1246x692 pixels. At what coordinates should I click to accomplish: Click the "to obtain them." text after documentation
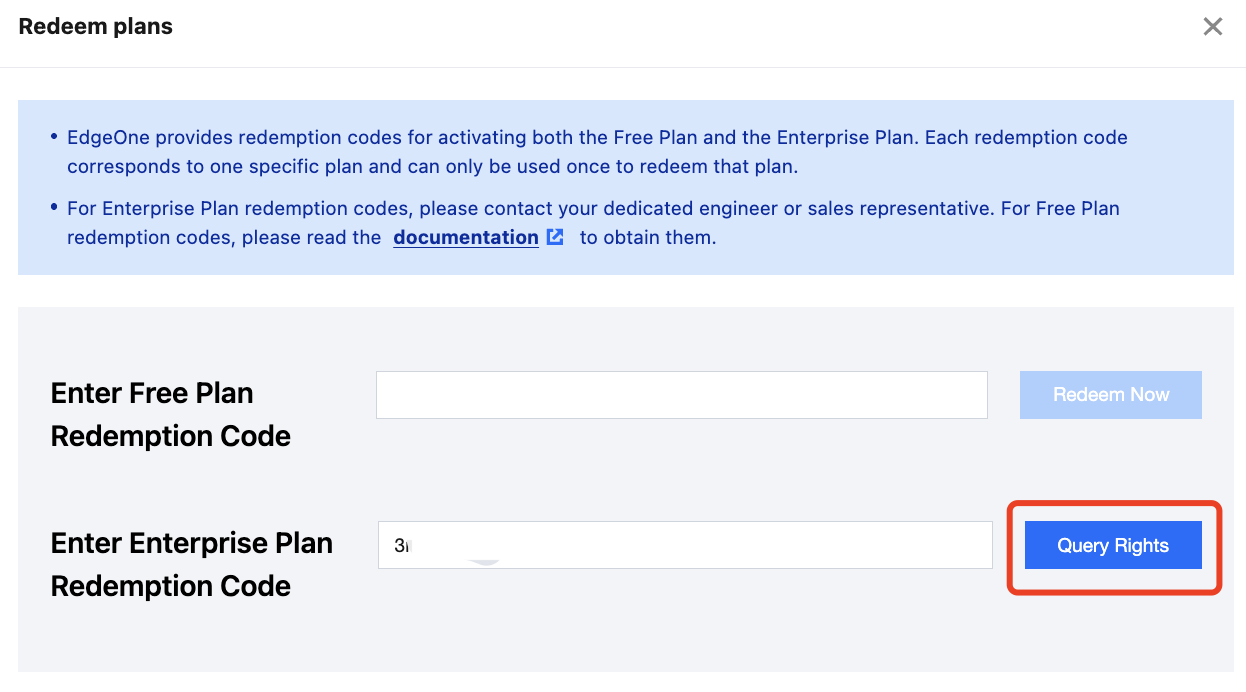[648, 238]
